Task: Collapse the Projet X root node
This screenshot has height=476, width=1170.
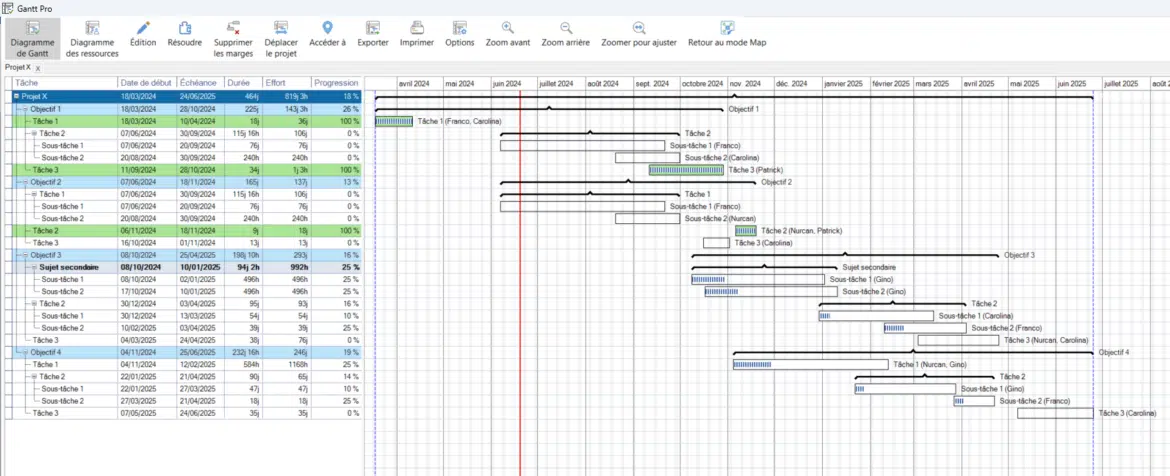Action: pos(16,96)
